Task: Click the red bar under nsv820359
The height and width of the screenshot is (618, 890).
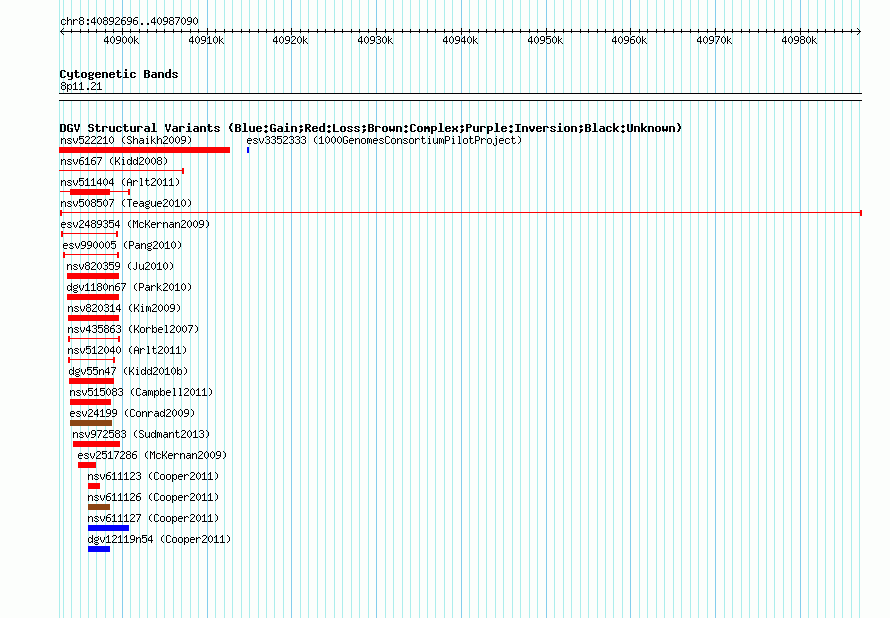Action: coord(93,276)
